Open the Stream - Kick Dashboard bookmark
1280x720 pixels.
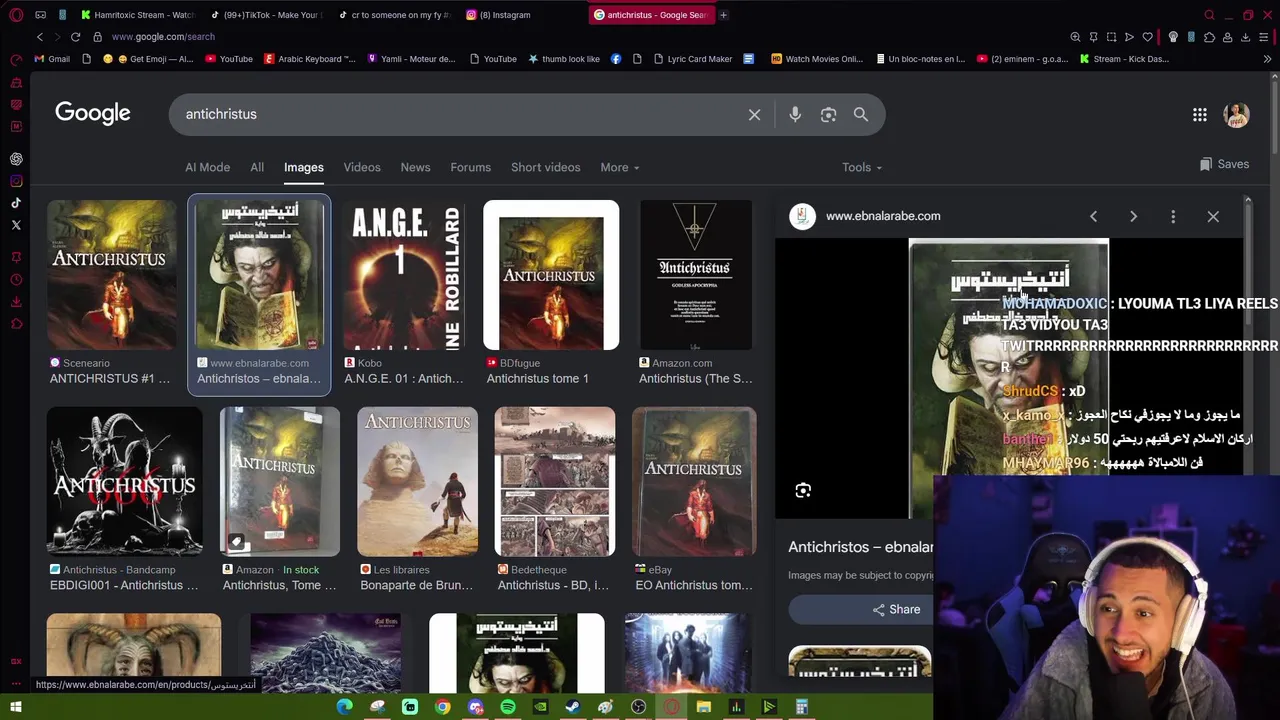click(x=1124, y=59)
